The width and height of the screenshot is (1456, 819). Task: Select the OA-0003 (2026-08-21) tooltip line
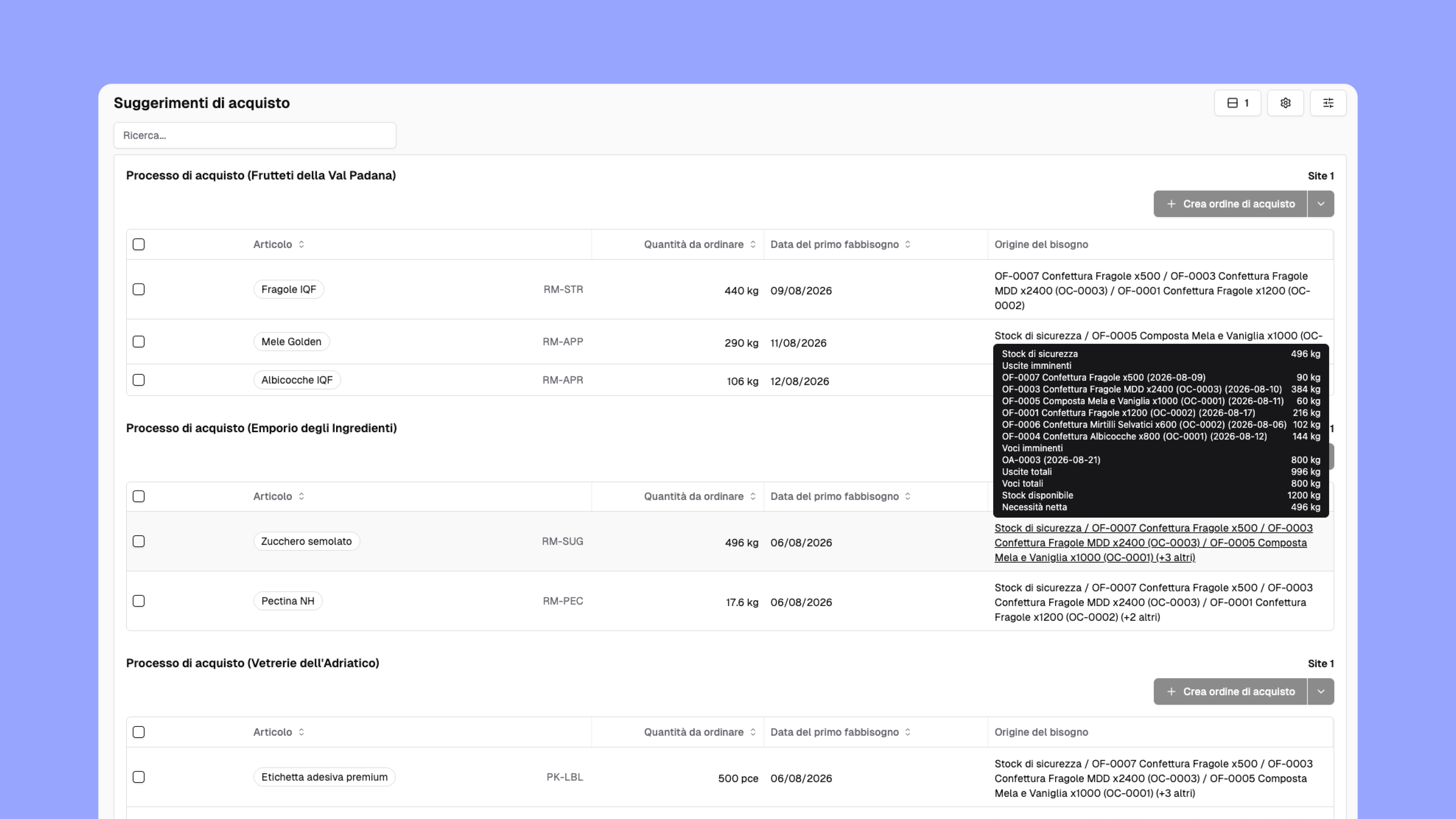pos(1160,460)
